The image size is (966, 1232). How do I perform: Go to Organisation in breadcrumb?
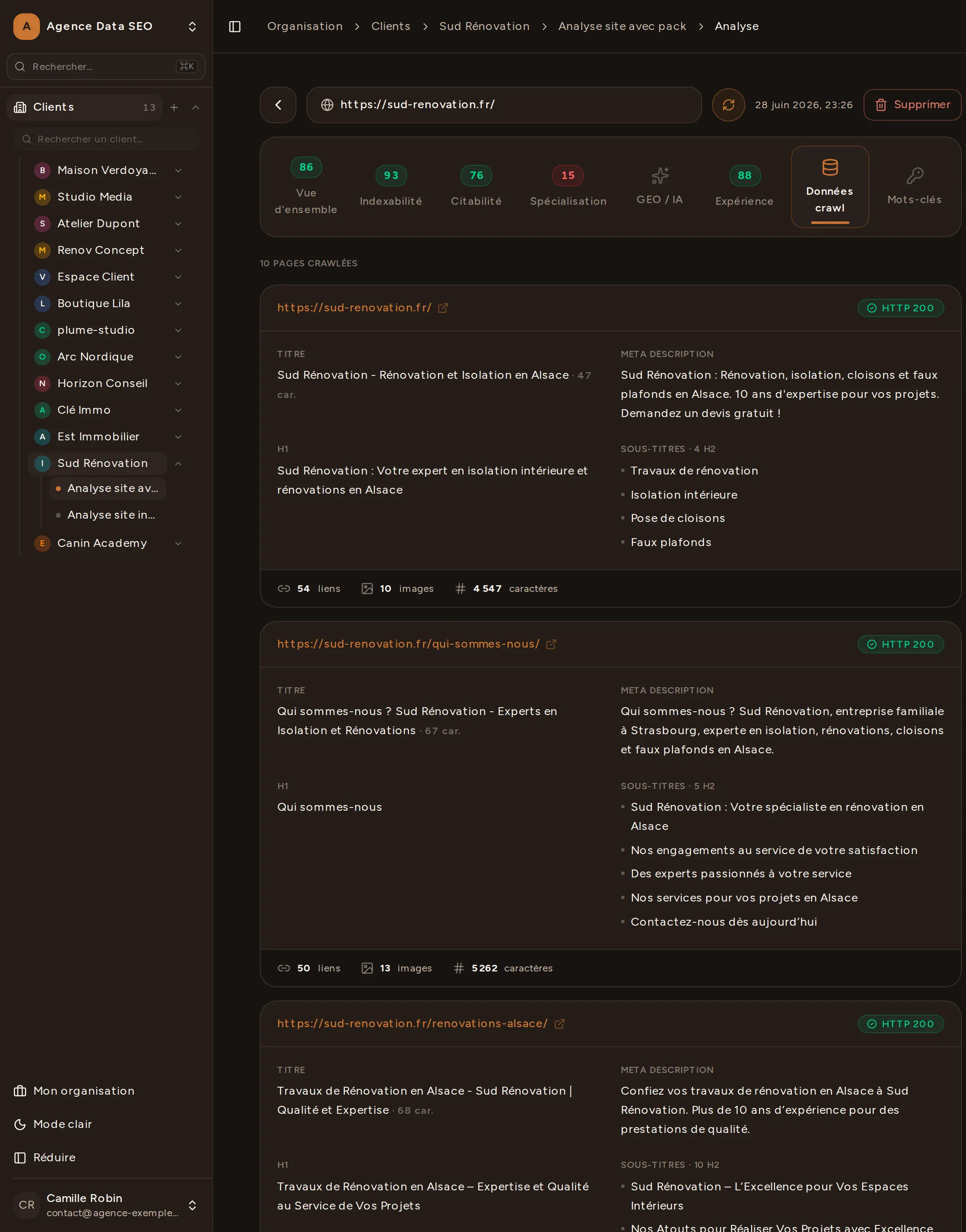click(305, 27)
